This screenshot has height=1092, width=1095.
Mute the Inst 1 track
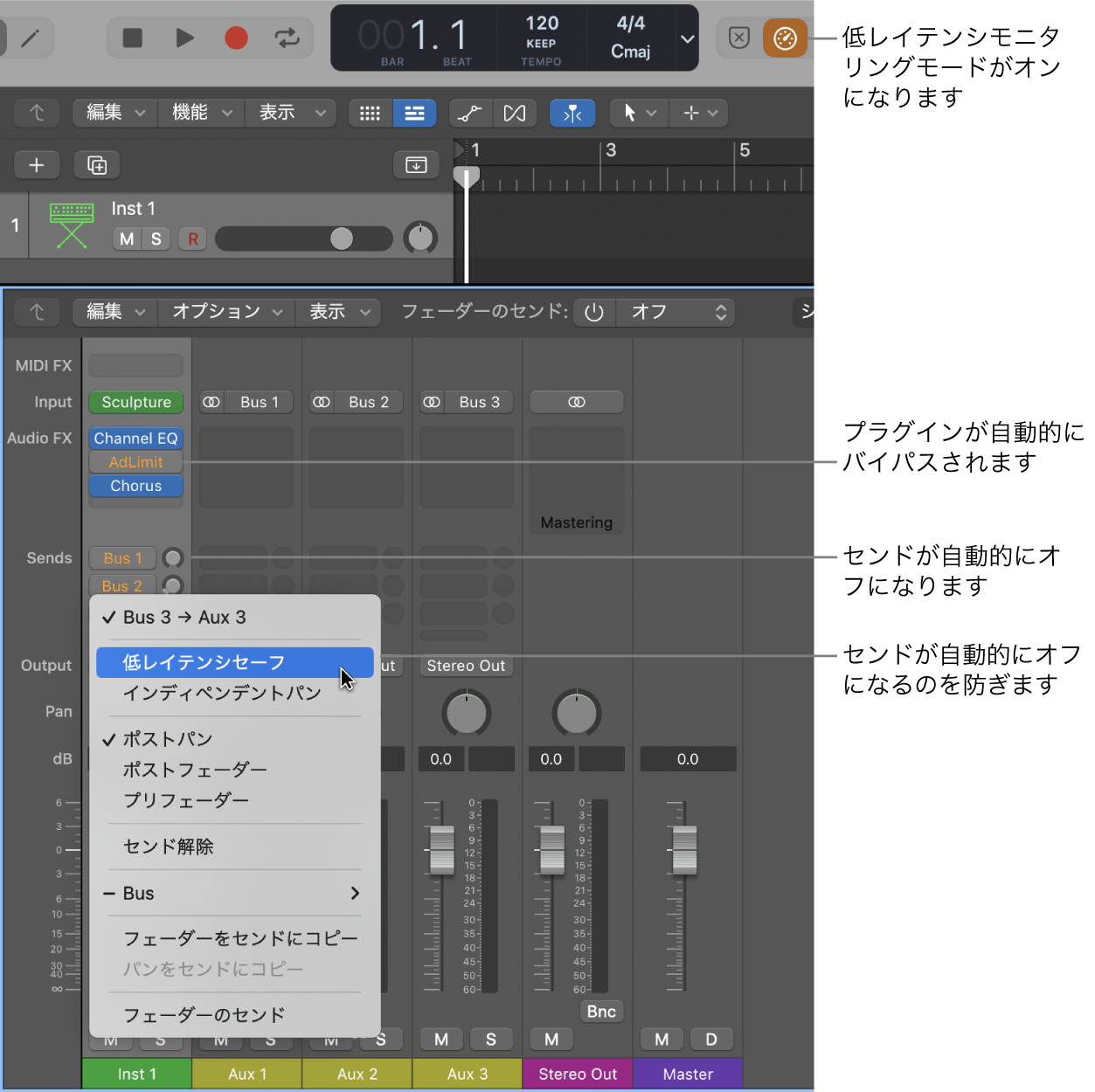(x=126, y=238)
